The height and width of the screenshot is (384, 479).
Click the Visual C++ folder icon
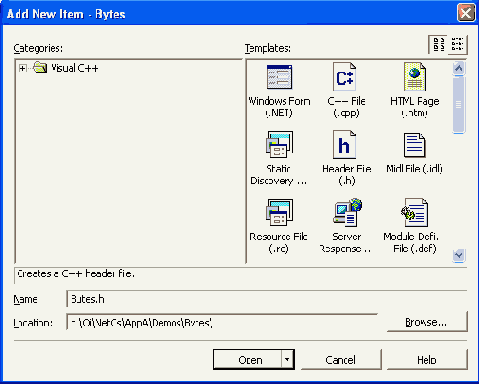pos(40,67)
